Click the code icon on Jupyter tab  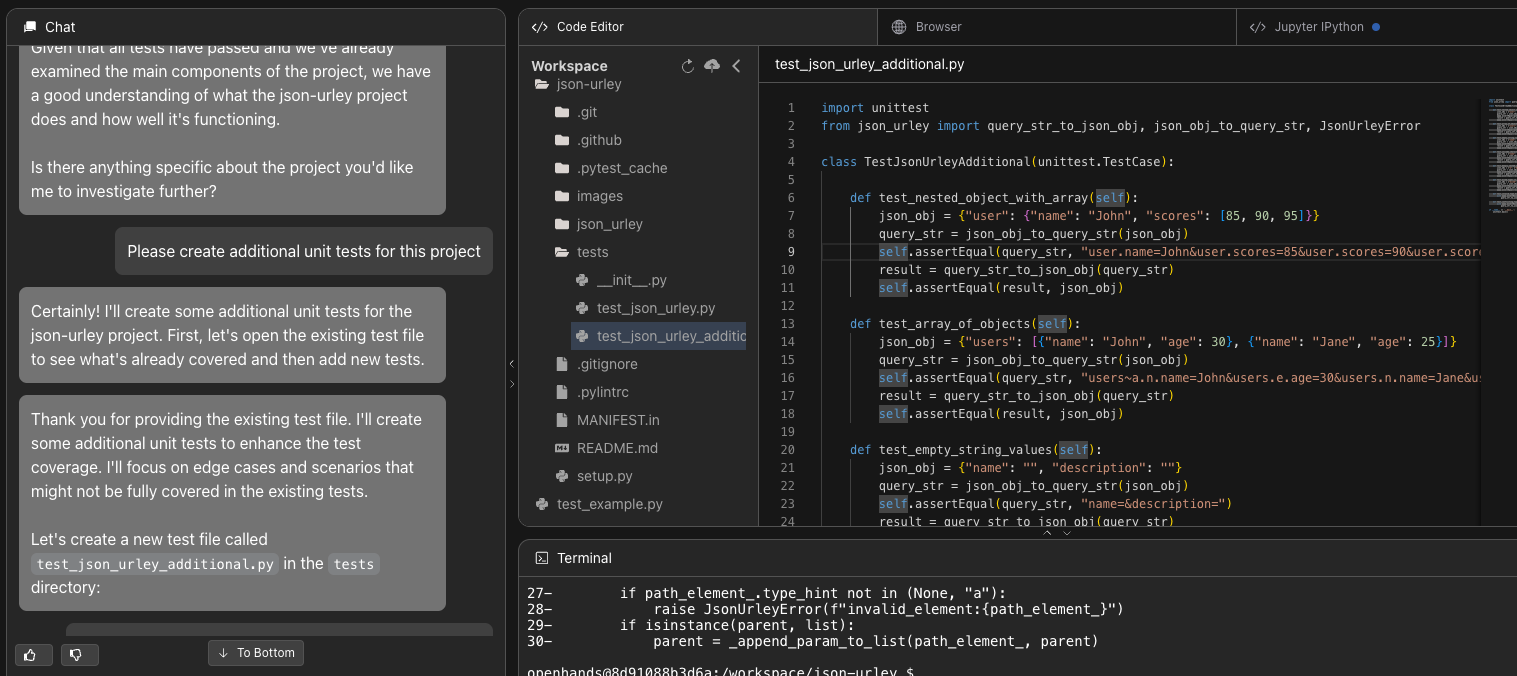[1257, 27]
